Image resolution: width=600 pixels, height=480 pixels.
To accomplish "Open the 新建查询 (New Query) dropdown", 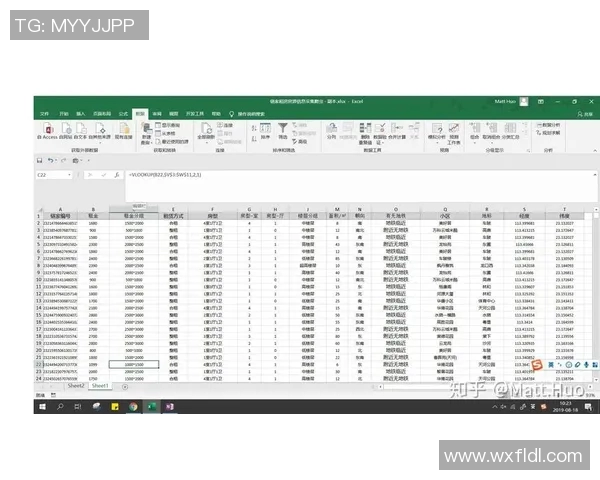I will pos(146,133).
